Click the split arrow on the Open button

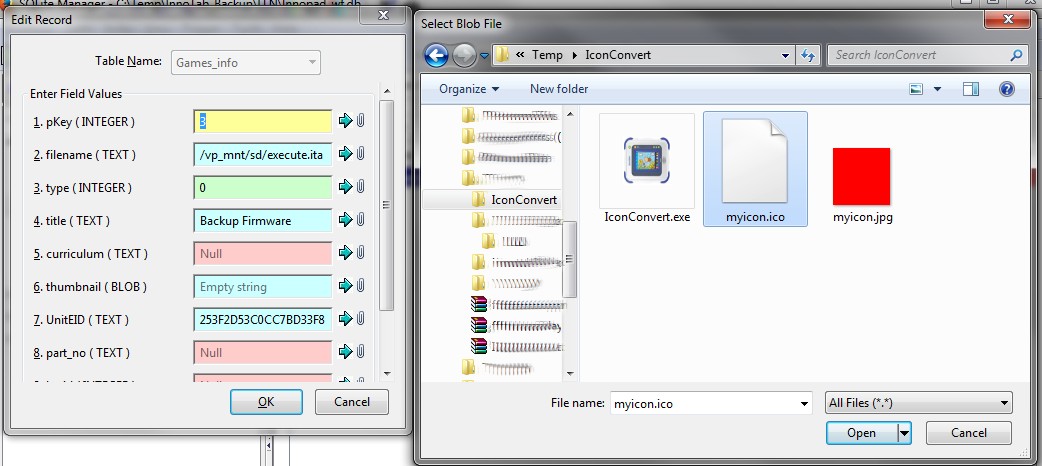click(905, 433)
